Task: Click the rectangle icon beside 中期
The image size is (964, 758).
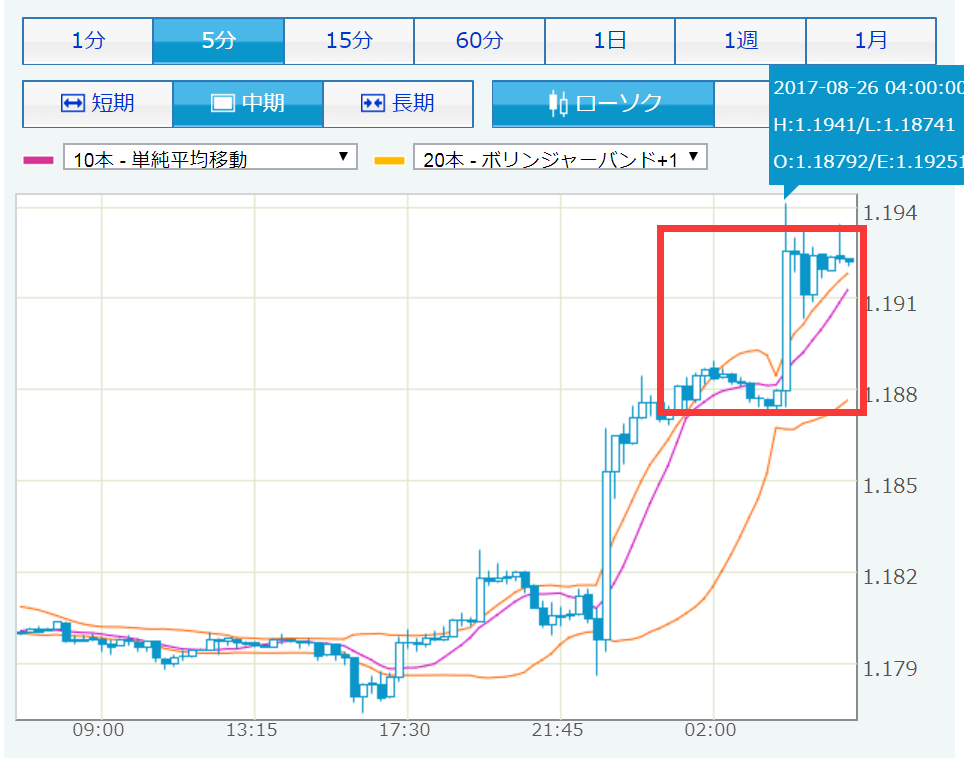Action: (x=223, y=103)
